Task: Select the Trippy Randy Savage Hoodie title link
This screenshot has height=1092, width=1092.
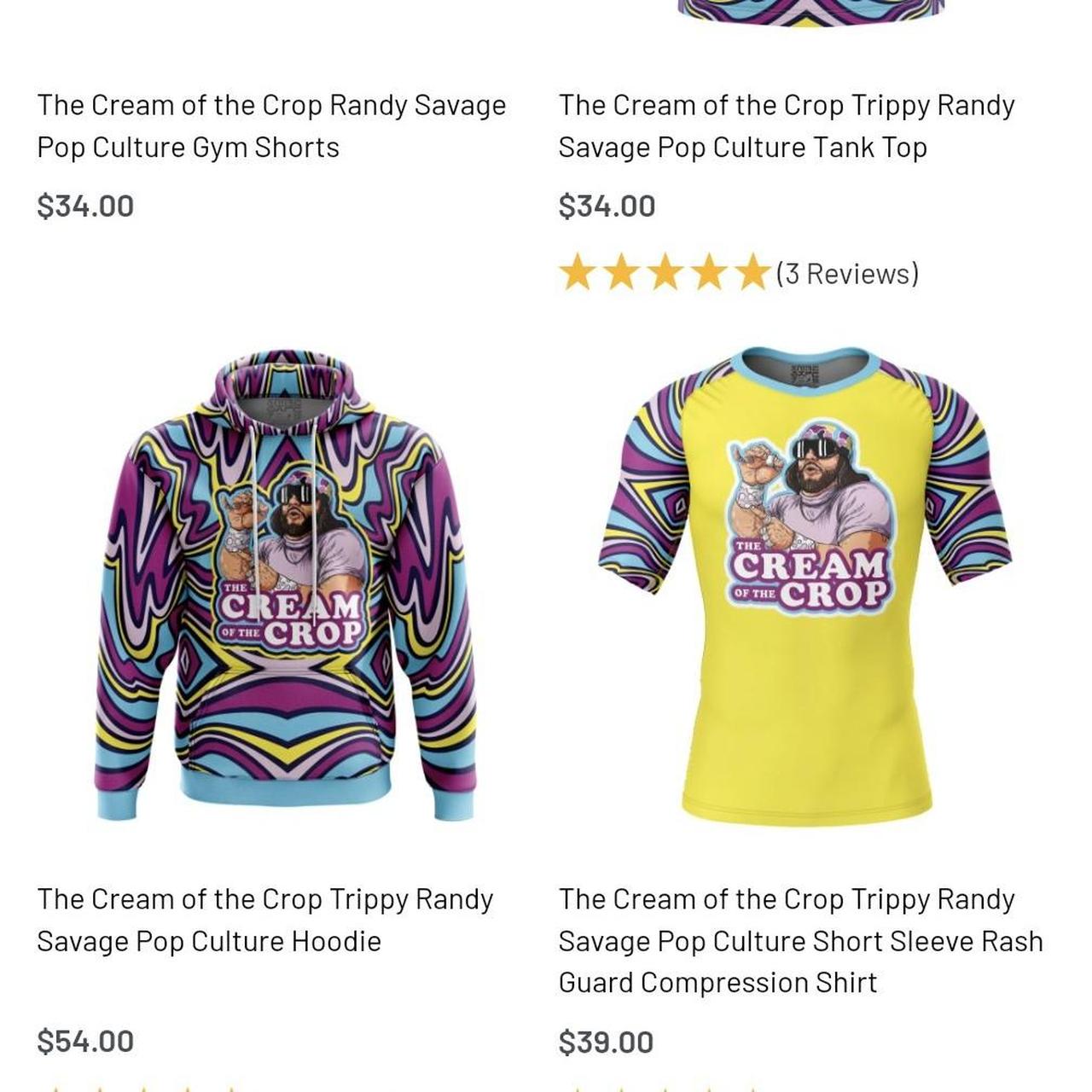Action: coord(266,921)
